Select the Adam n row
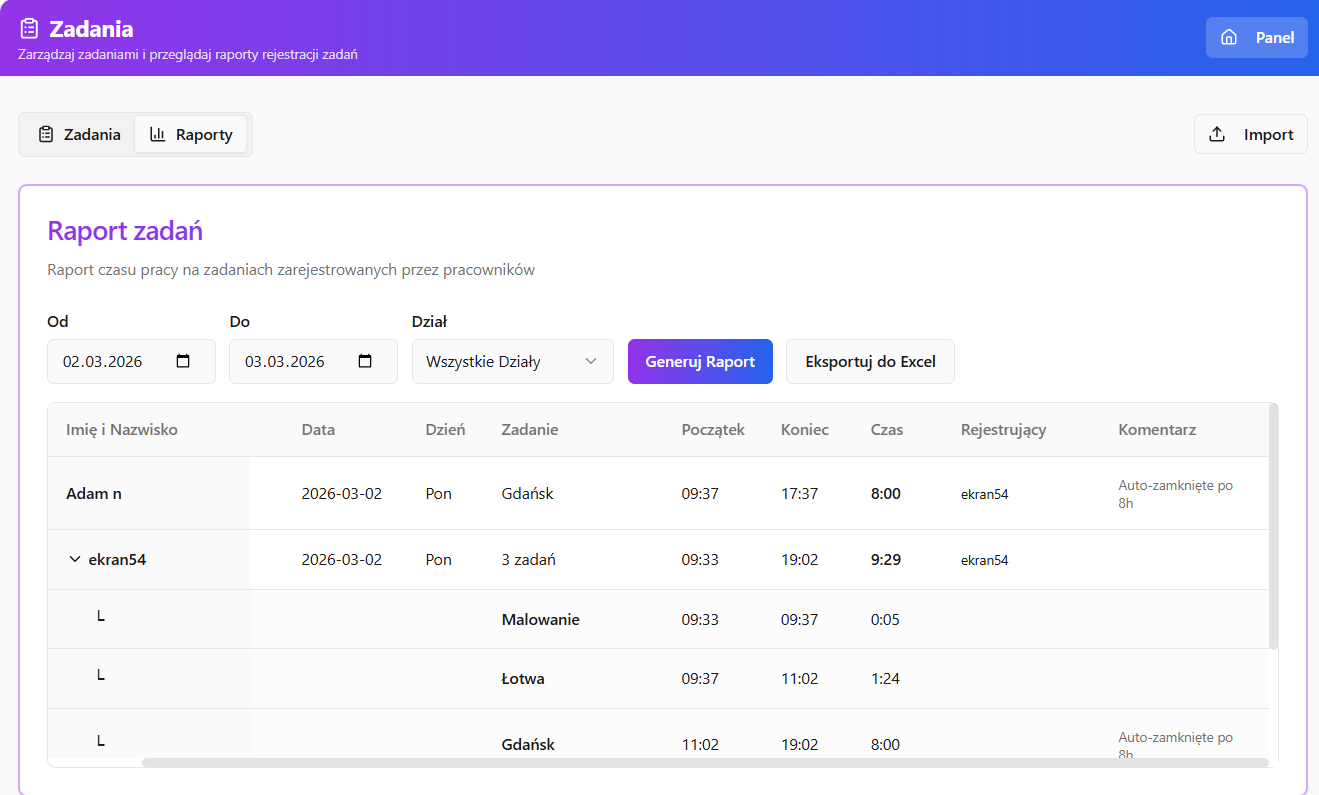1319x795 pixels. 658,493
